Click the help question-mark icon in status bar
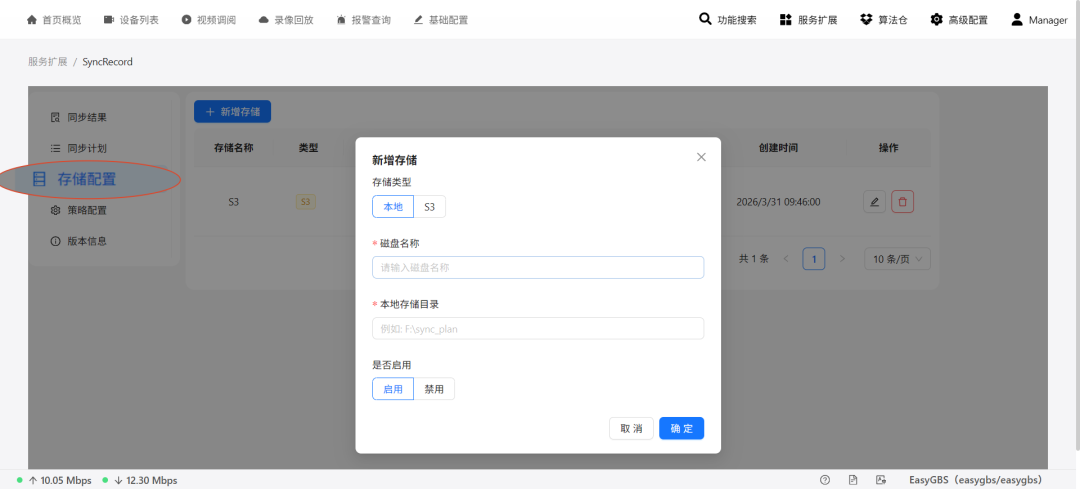Viewport: 1080px width, 489px height. point(825,480)
